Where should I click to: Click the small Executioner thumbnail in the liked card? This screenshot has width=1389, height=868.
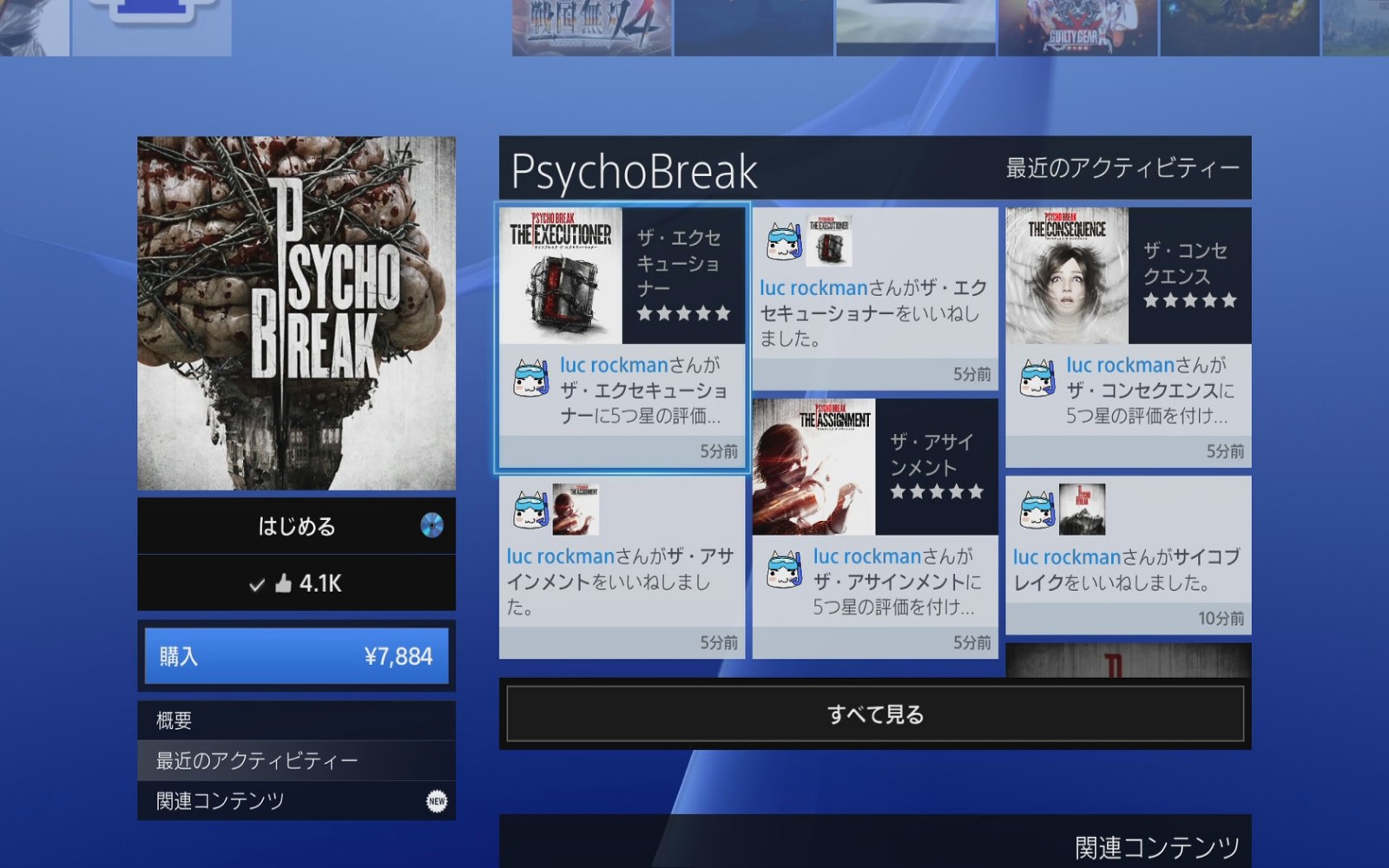pos(828,240)
